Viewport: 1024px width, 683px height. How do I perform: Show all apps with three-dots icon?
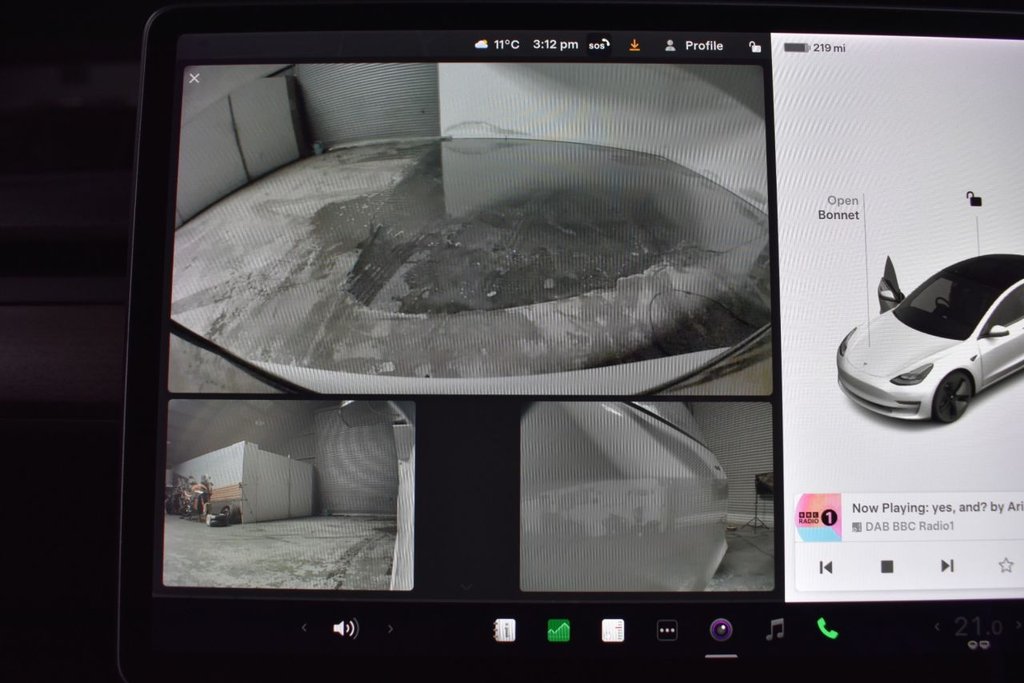click(x=667, y=630)
